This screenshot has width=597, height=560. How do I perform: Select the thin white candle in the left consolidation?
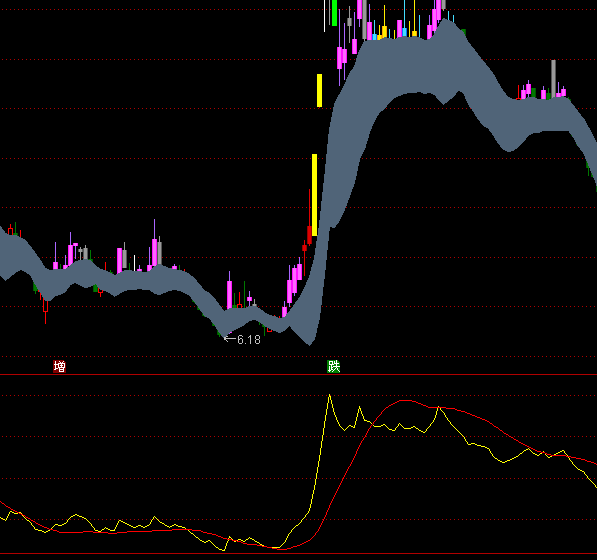(134, 263)
